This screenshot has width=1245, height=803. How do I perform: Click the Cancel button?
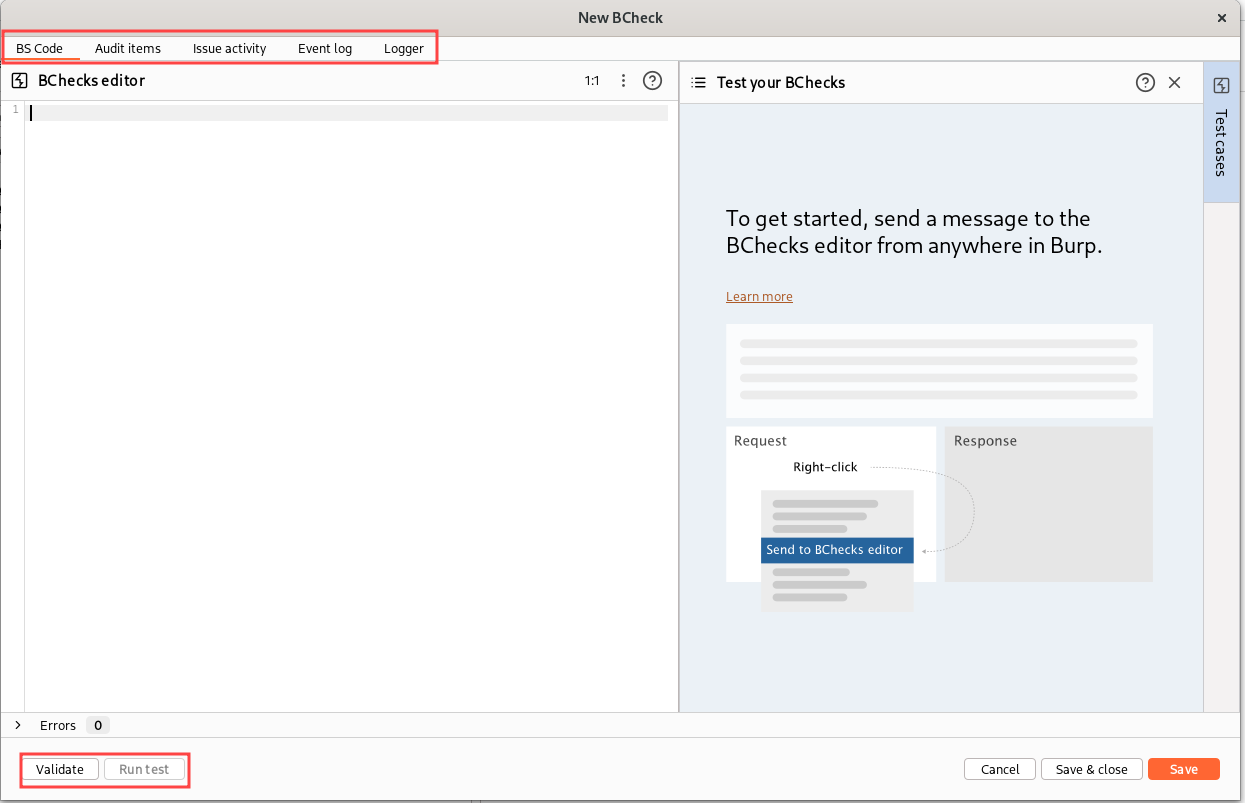999,769
